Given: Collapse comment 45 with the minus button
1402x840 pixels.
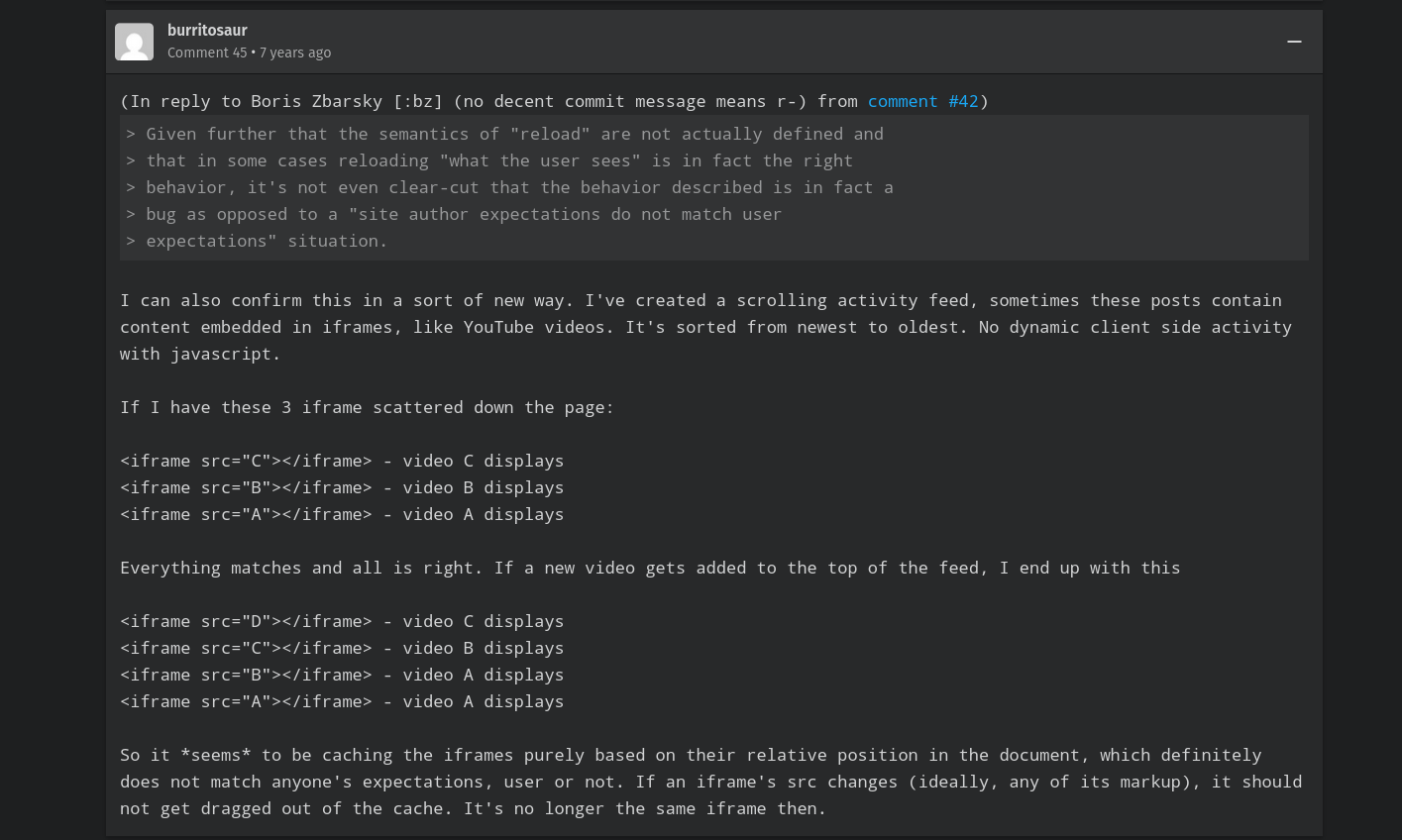Looking at the screenshot, I should 1293,42.
